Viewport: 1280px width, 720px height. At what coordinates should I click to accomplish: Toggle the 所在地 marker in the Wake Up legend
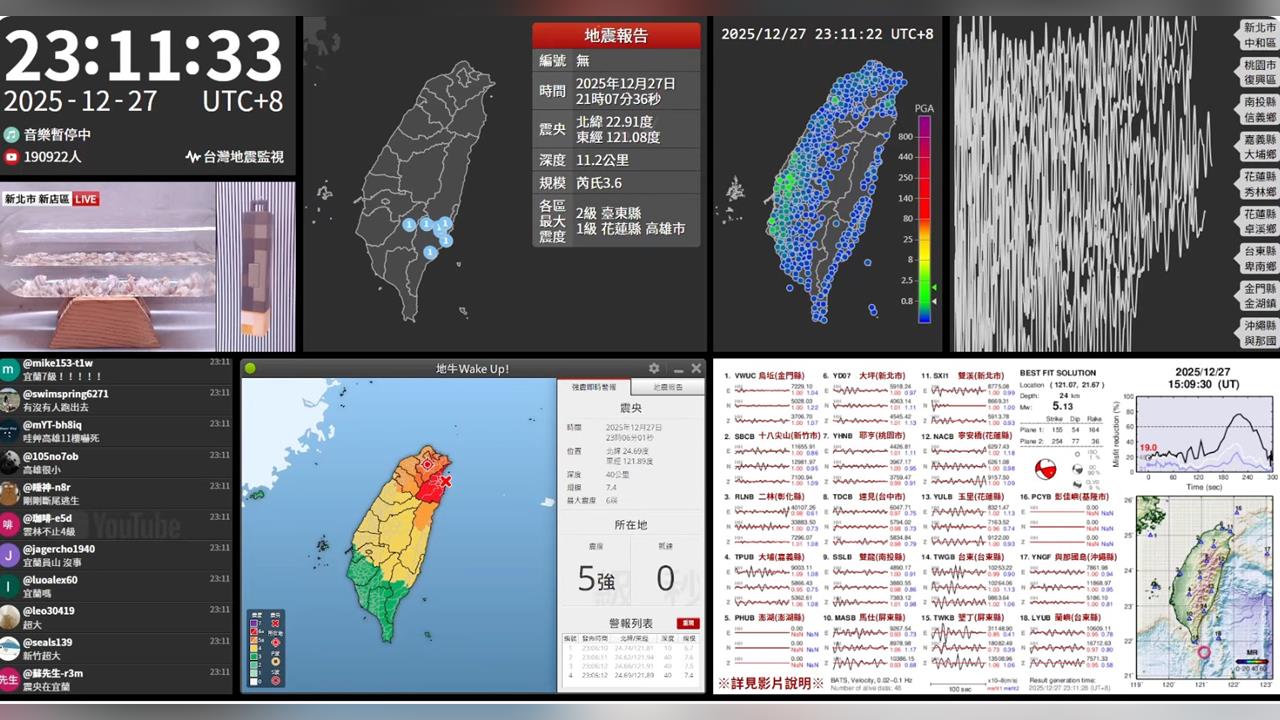[x=276, y=642]
